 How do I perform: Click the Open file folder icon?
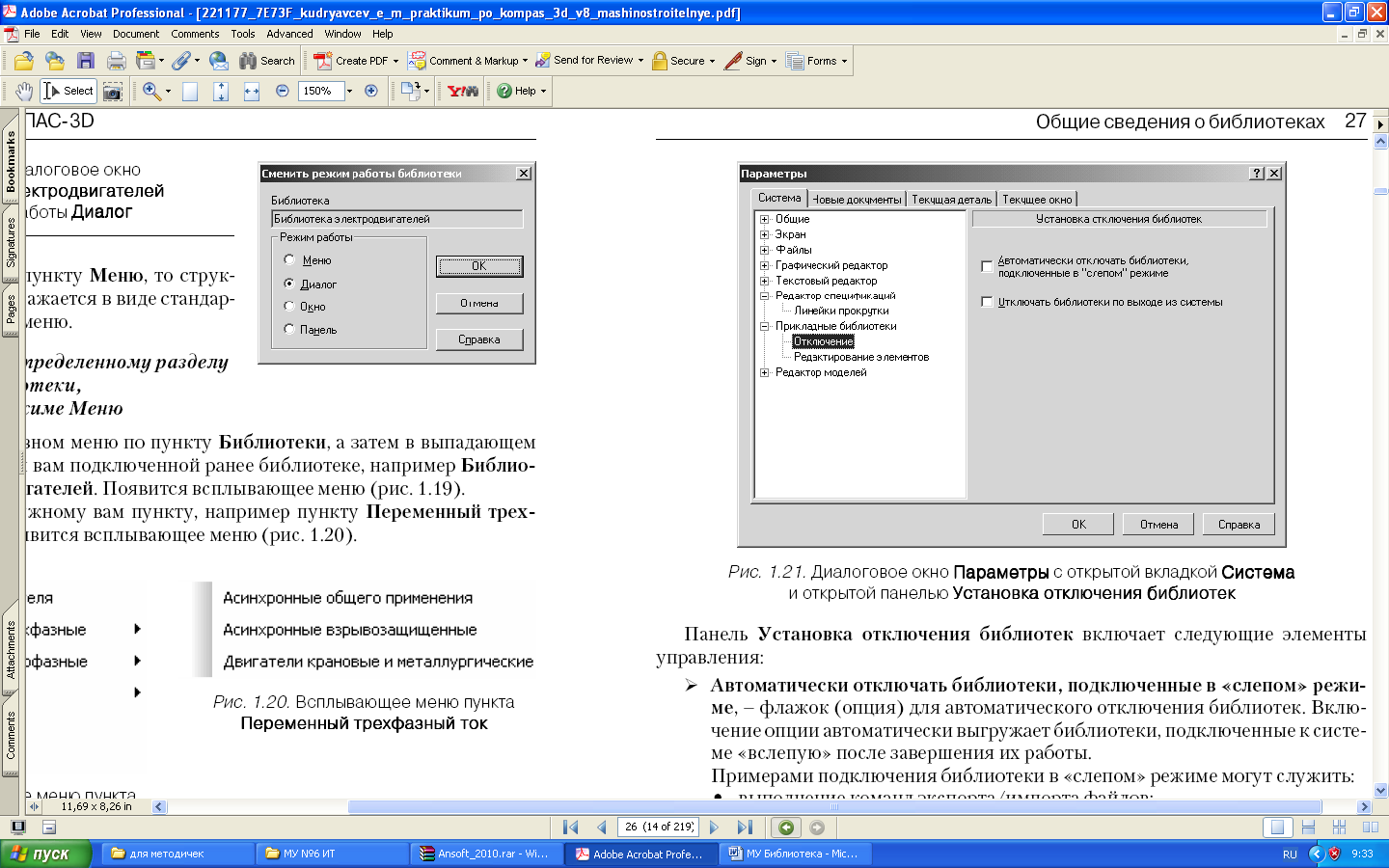[x=24, y=61]
